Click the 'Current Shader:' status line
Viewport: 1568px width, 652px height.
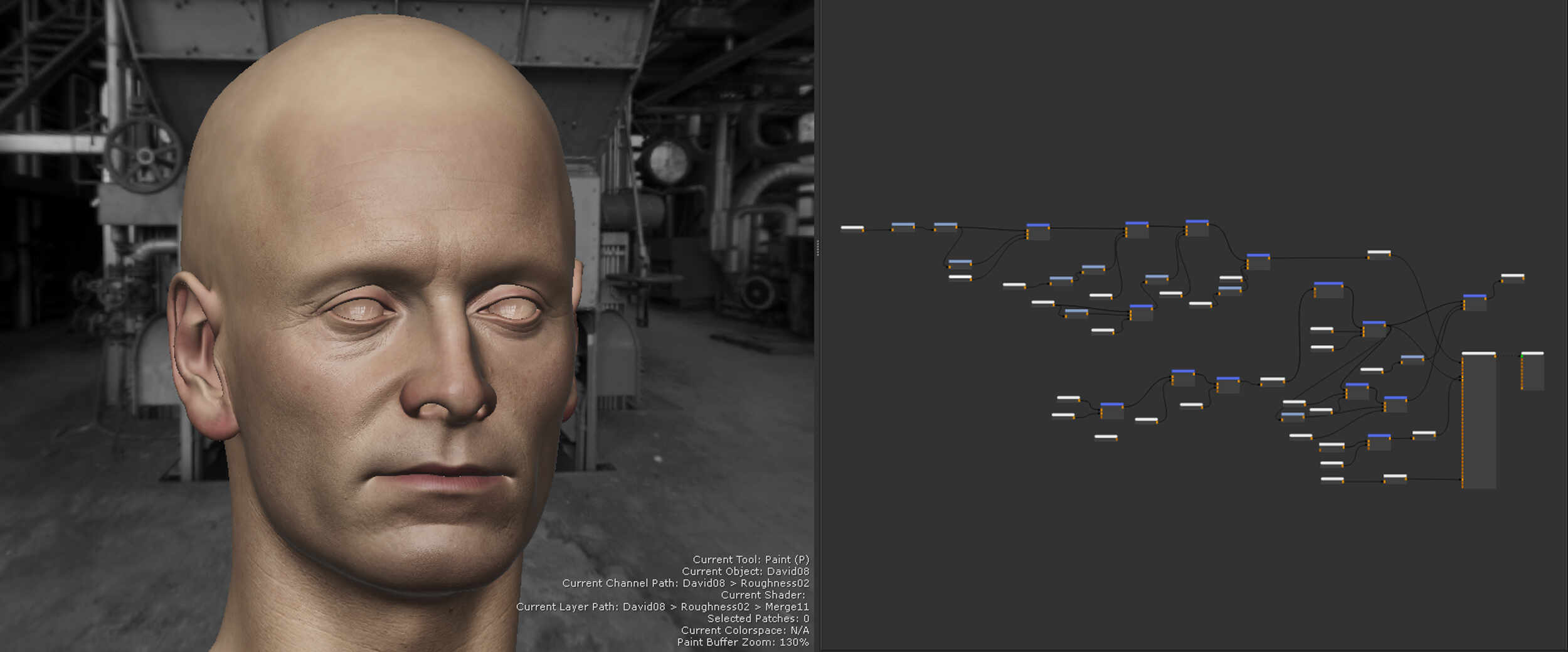(763, 595)
